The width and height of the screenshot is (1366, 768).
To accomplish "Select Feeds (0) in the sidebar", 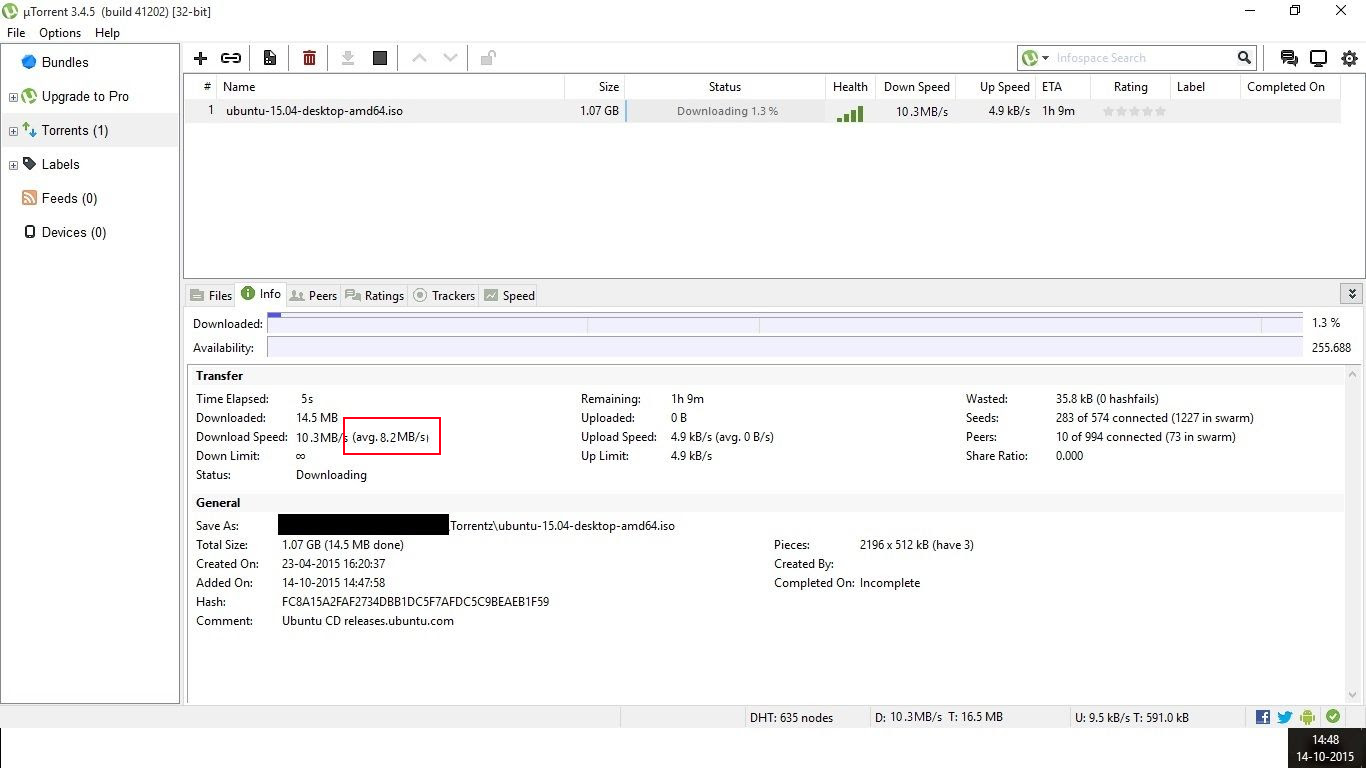I will click(69, 198).
